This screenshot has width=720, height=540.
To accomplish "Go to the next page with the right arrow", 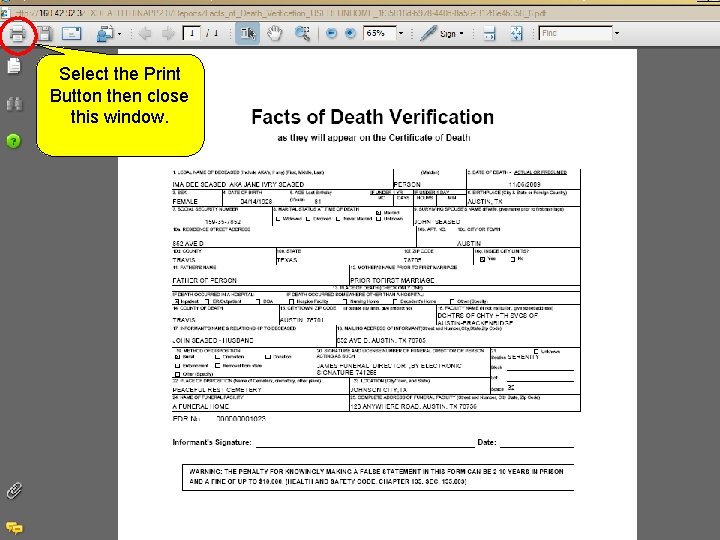I will point(168,34).
